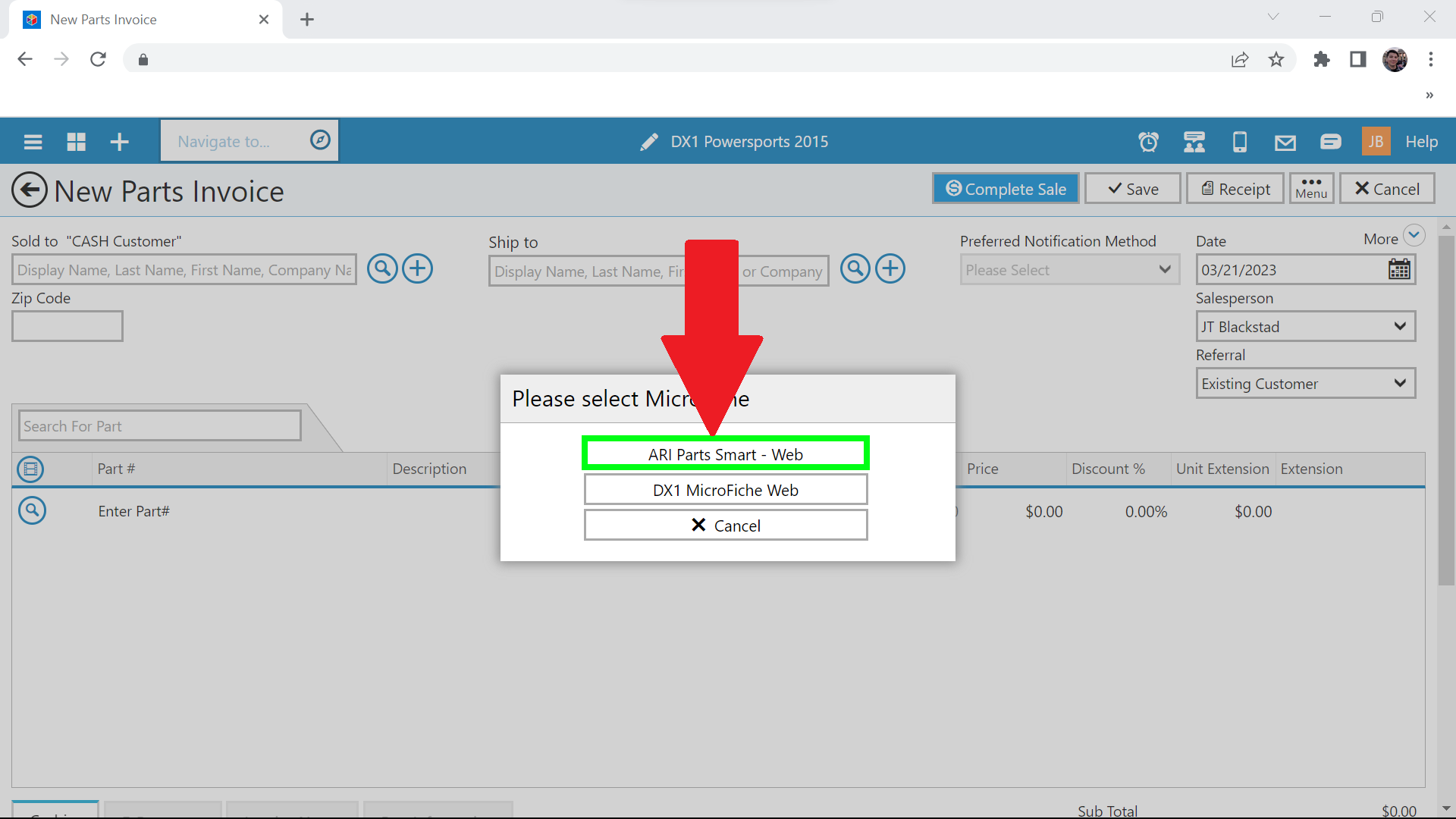1456x819 pixels.
Task: Click the part lookup magnifier in row
Action: [x=32, y=510]
